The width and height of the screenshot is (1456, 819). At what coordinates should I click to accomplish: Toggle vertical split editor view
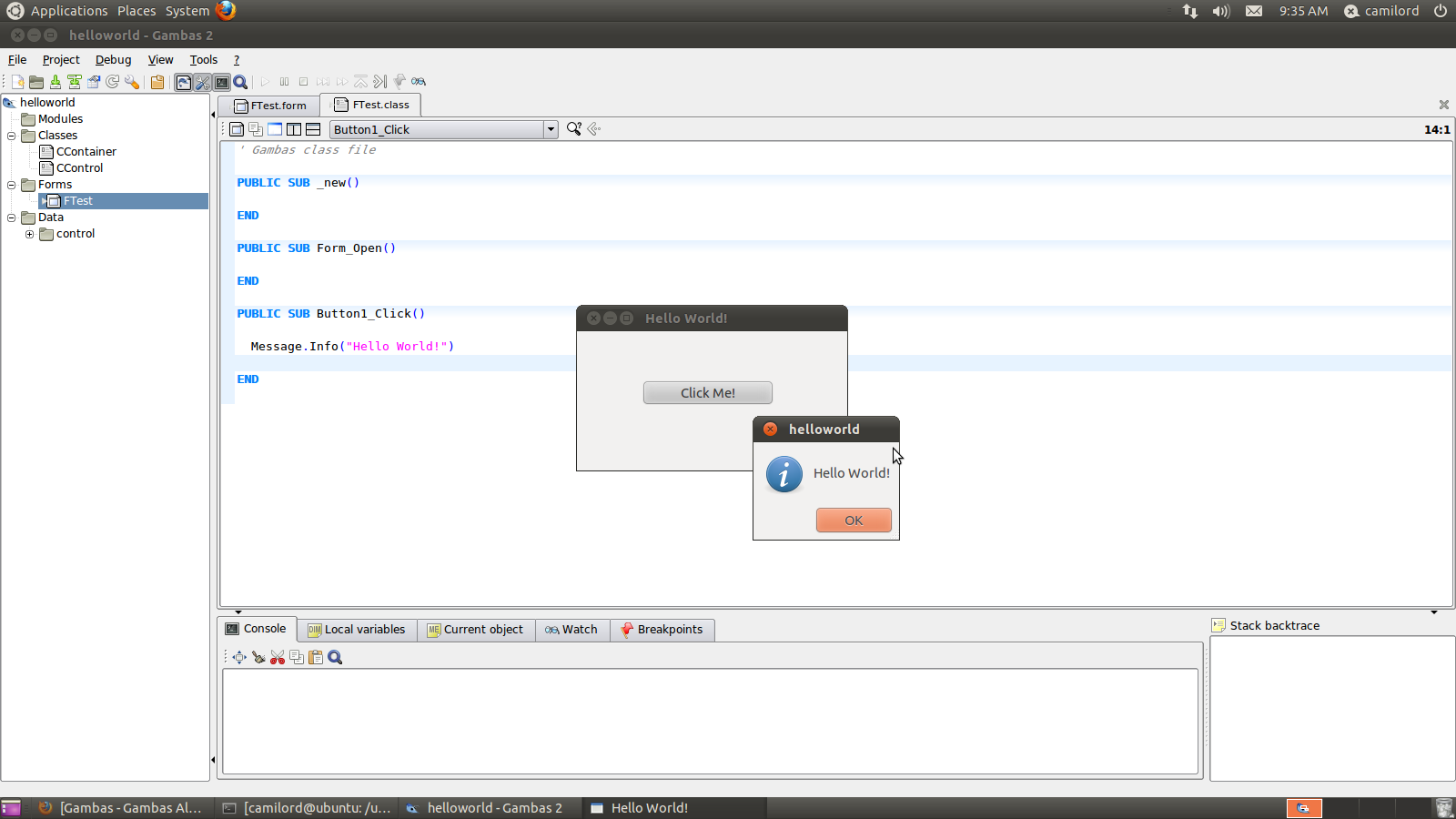coord(294,129)
